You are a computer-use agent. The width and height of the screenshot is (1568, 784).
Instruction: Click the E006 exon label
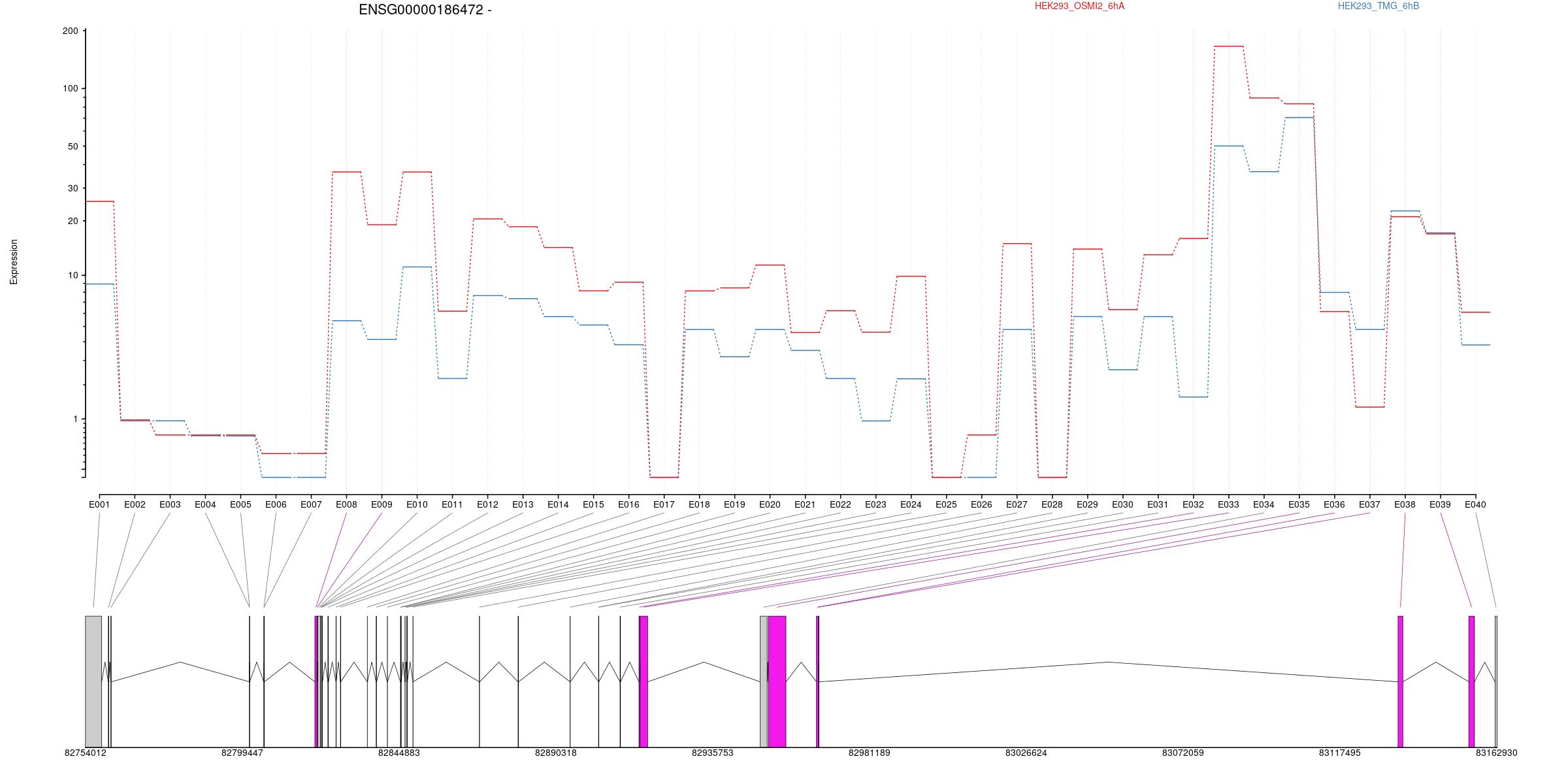point(276,504)
